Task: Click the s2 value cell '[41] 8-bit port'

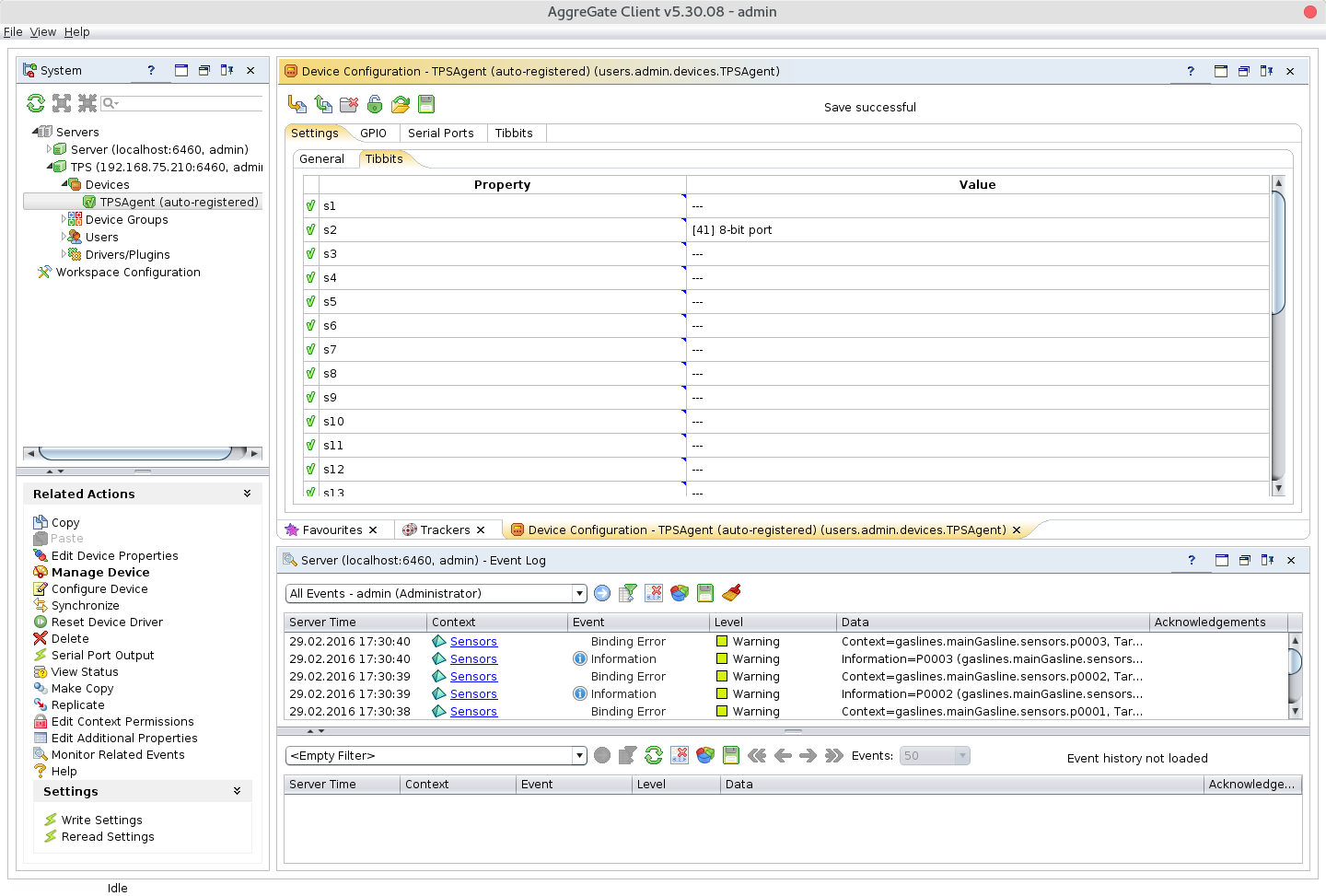Action: (978, 229)
